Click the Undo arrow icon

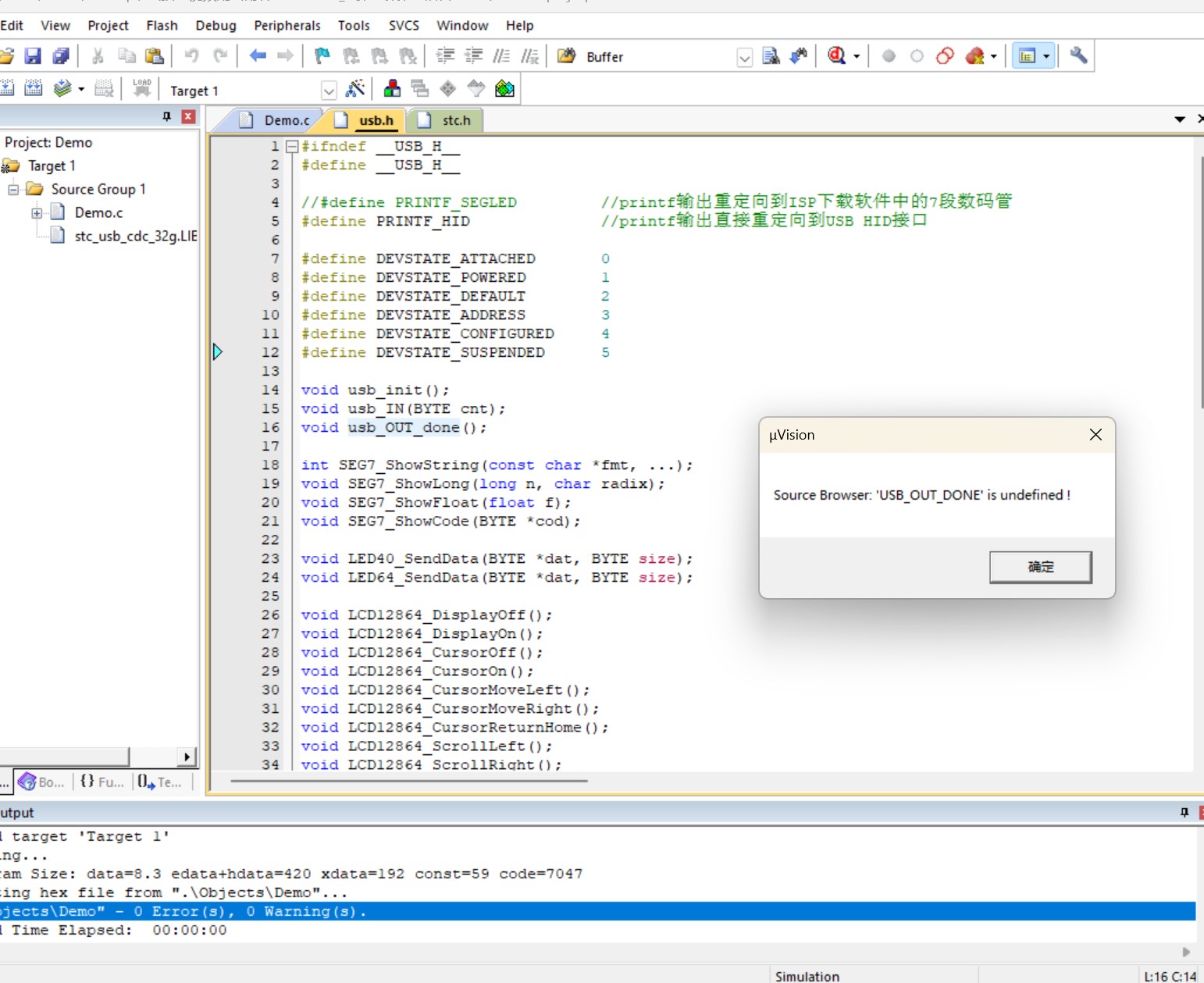191,55
